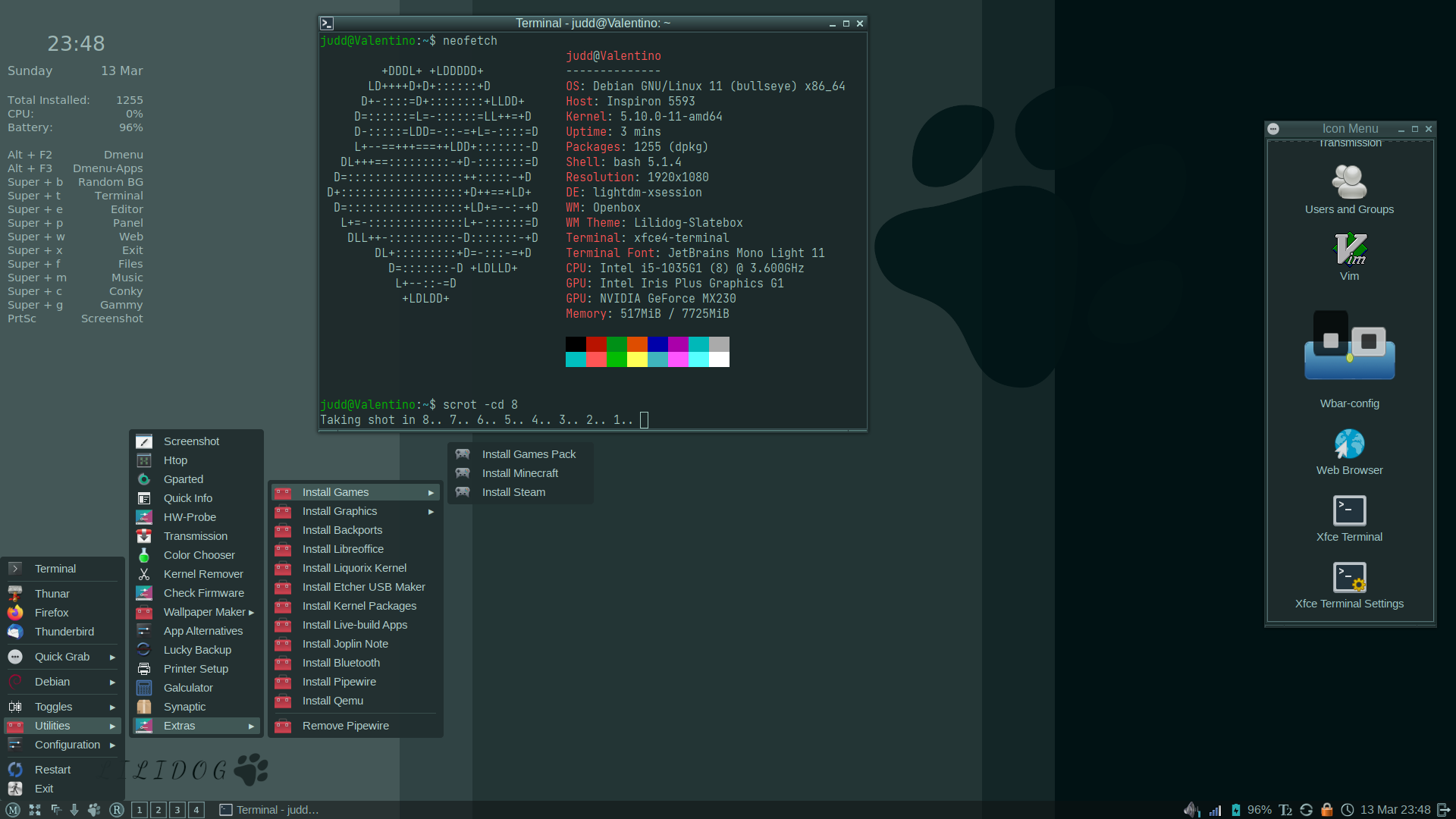This screenshot has height=819, width=1456.
Task: Click the Icon Menu title bar
Action: click(x=1350, y=129)
